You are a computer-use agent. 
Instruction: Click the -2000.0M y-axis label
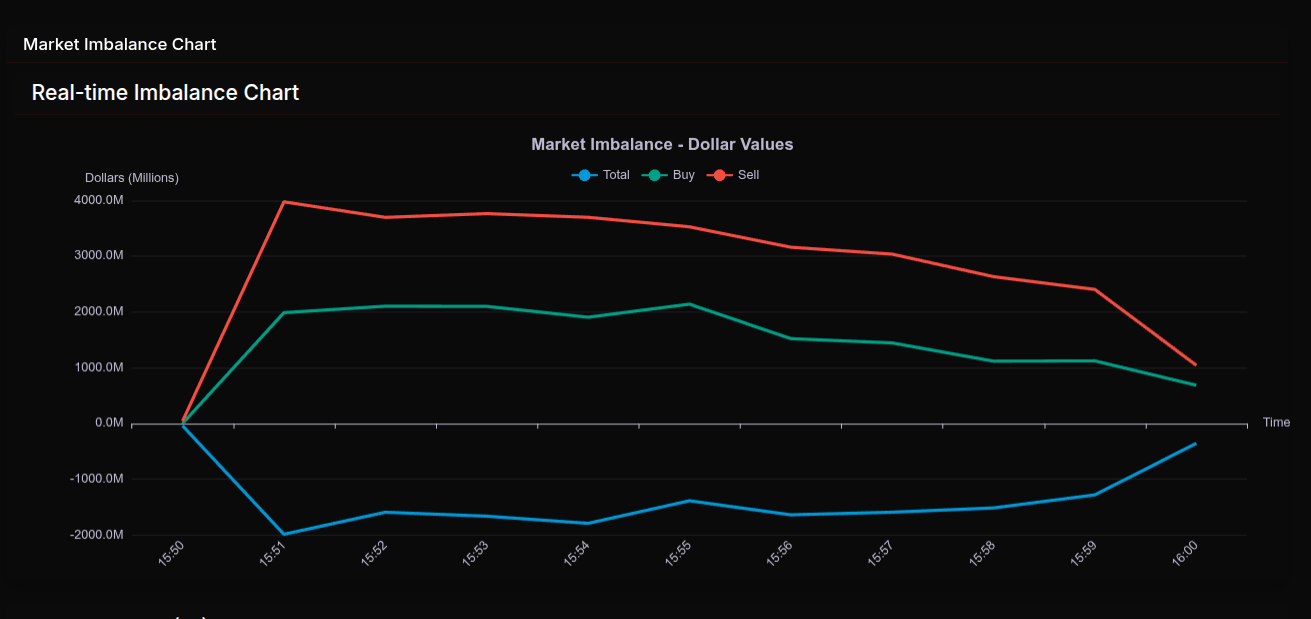coord(96,535)
